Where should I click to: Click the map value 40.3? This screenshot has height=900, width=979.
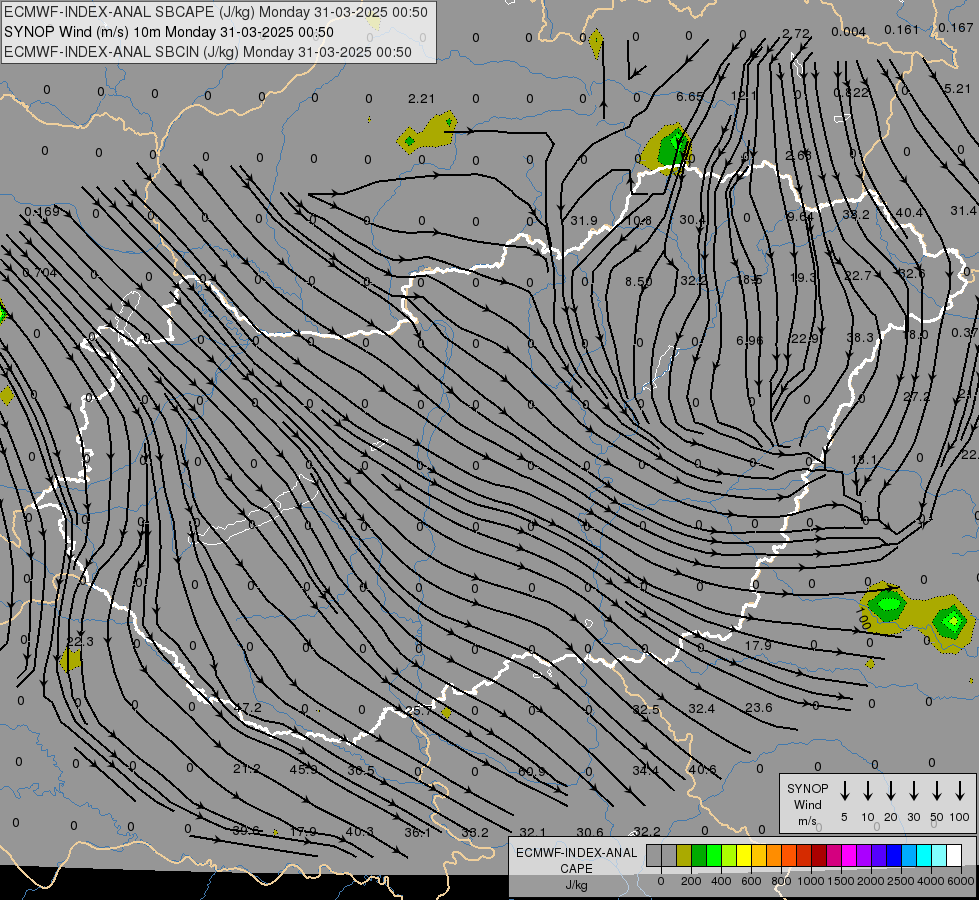pos(359,831)
